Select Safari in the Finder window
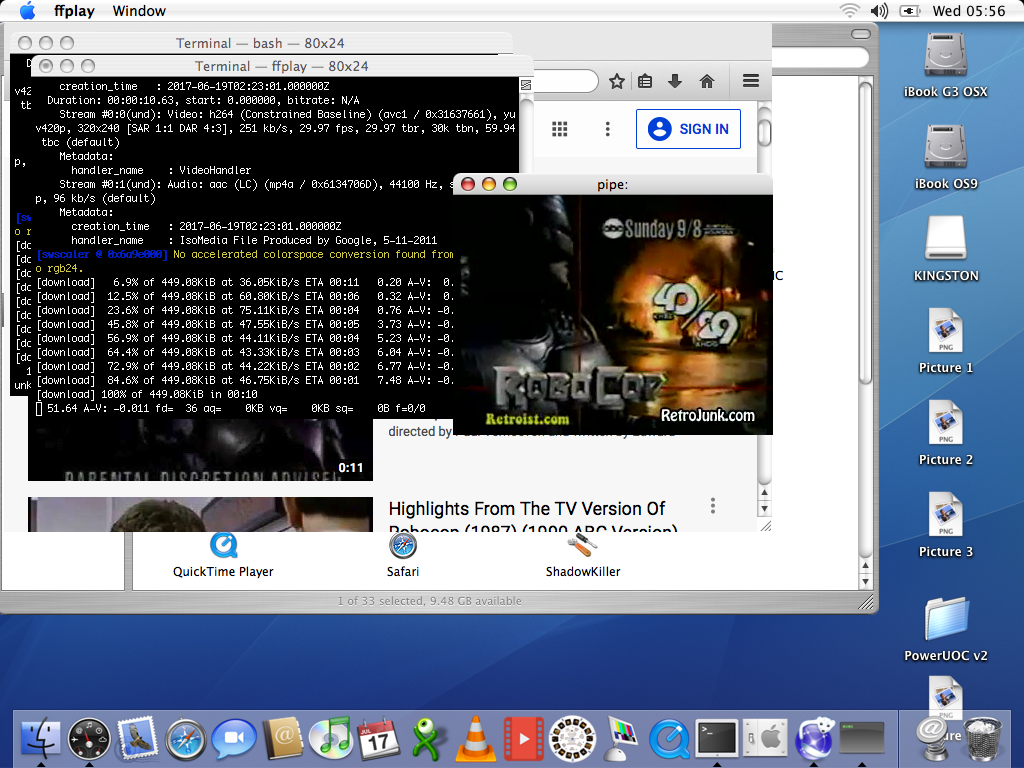 (402, 555)
